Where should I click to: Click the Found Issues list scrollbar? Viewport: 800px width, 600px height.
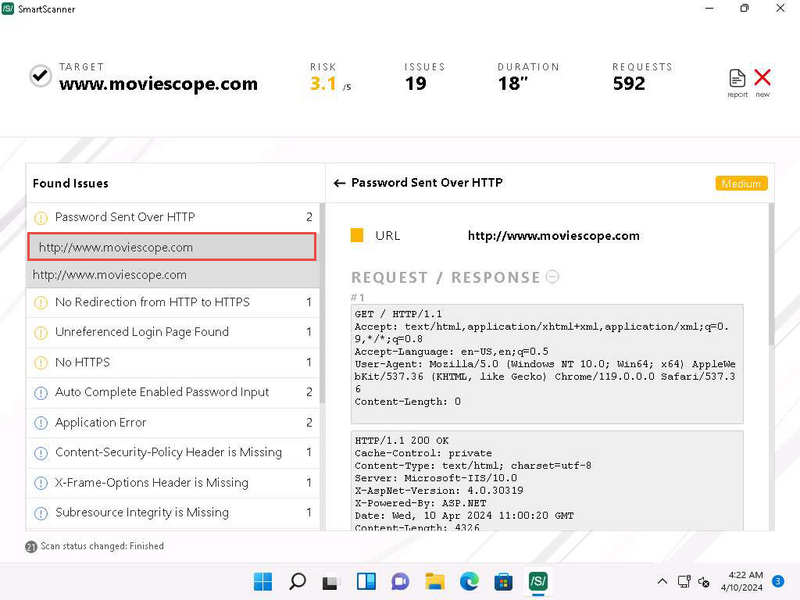(322, 304)
